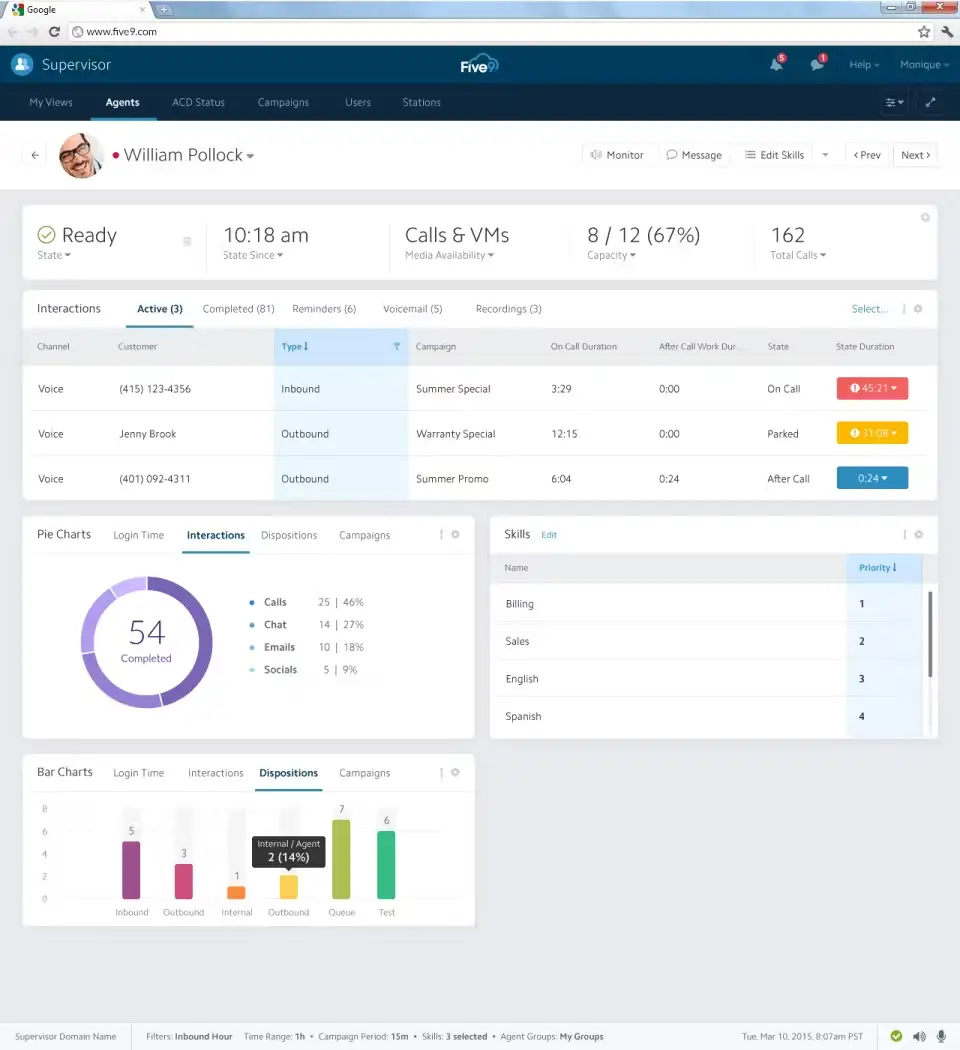
Task: Open the Message icon to contact William Pollock
Action: click(672, 154)
